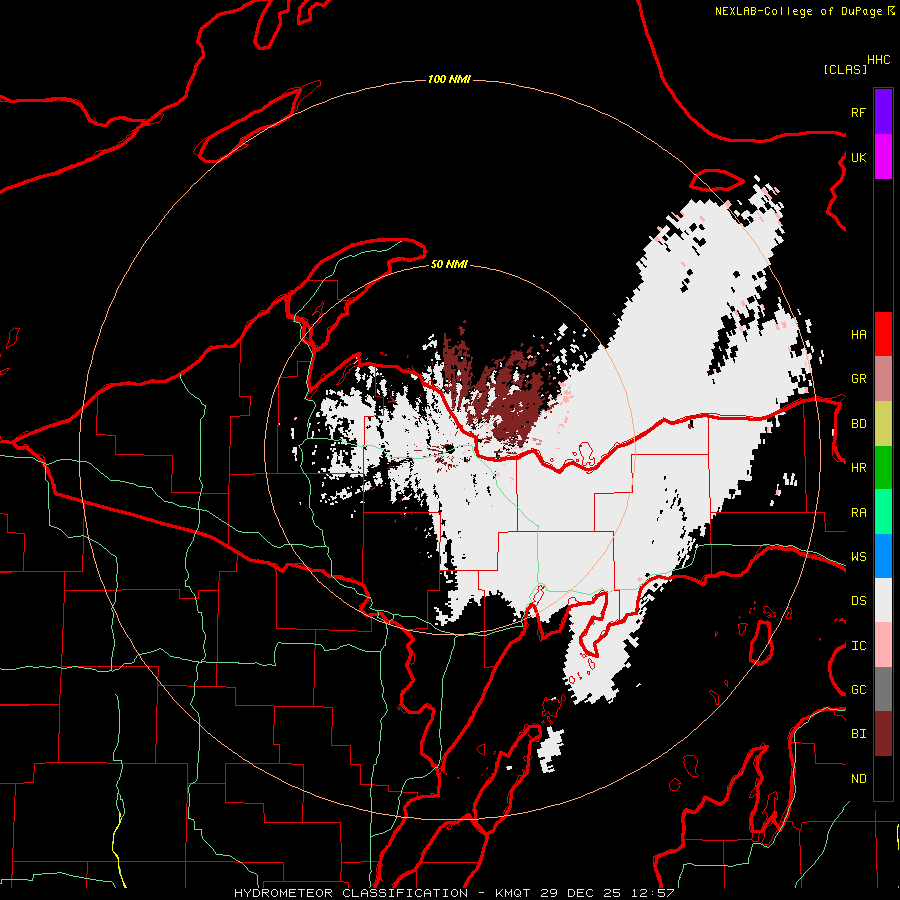
Task: Click the 'DS' legend label
Action: 858,601
